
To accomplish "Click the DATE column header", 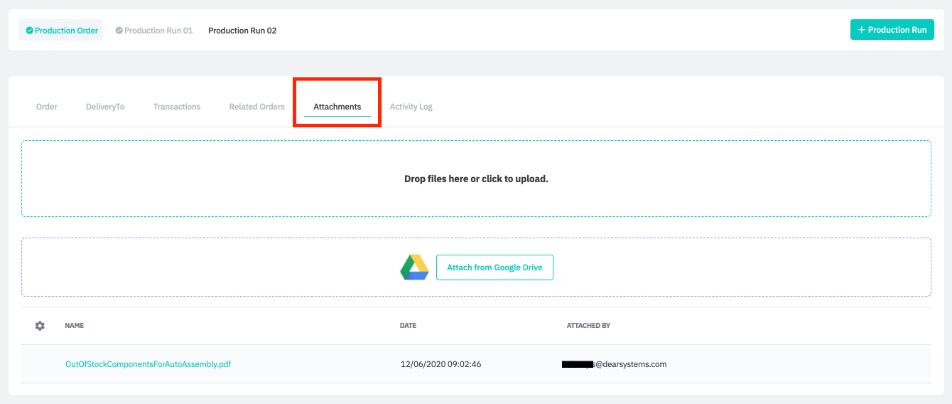I will [407, 326].
